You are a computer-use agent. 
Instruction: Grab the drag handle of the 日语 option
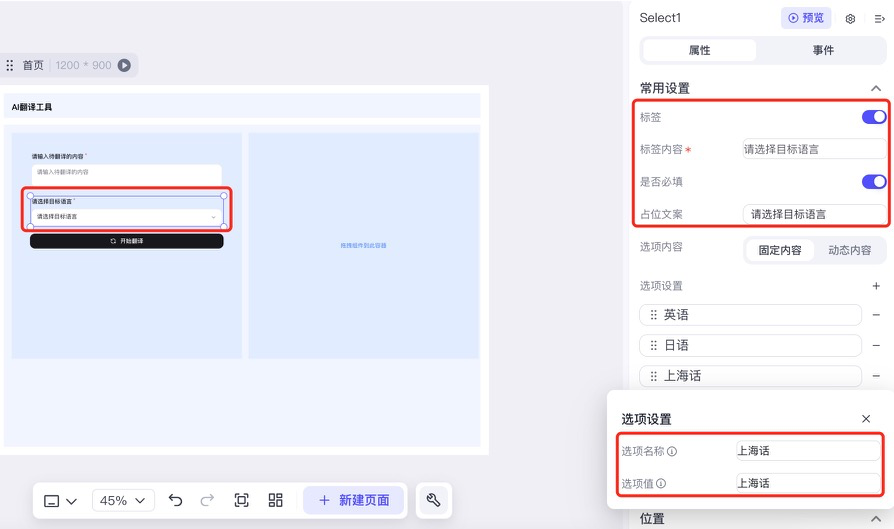pyautogui.click(x=653, y=345)
